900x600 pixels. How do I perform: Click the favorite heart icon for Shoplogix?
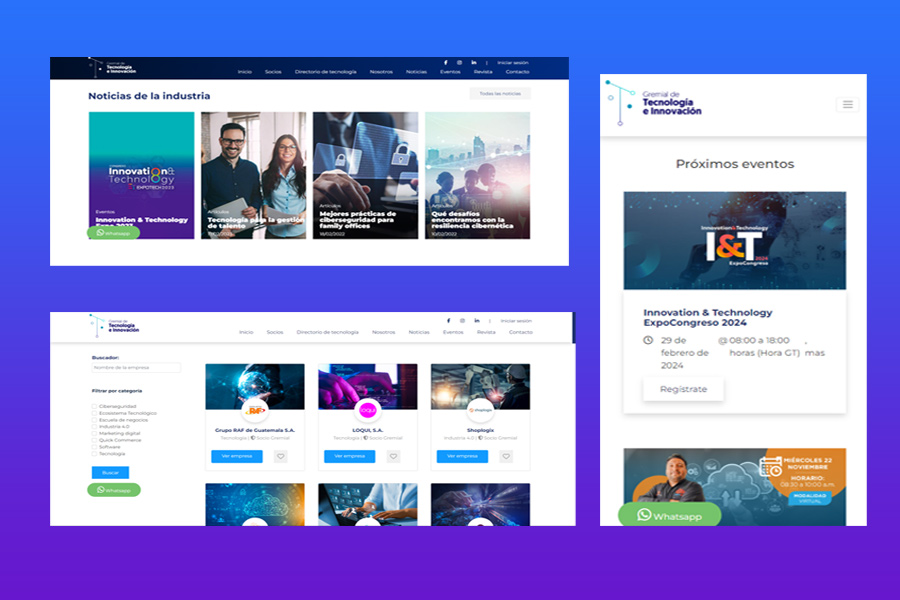click(506, 456)
